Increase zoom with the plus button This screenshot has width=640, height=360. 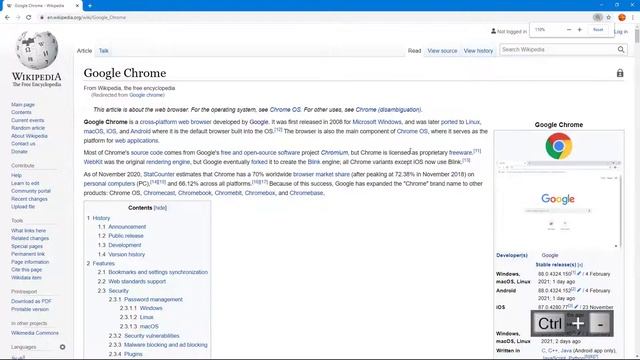tap(579, 29)
